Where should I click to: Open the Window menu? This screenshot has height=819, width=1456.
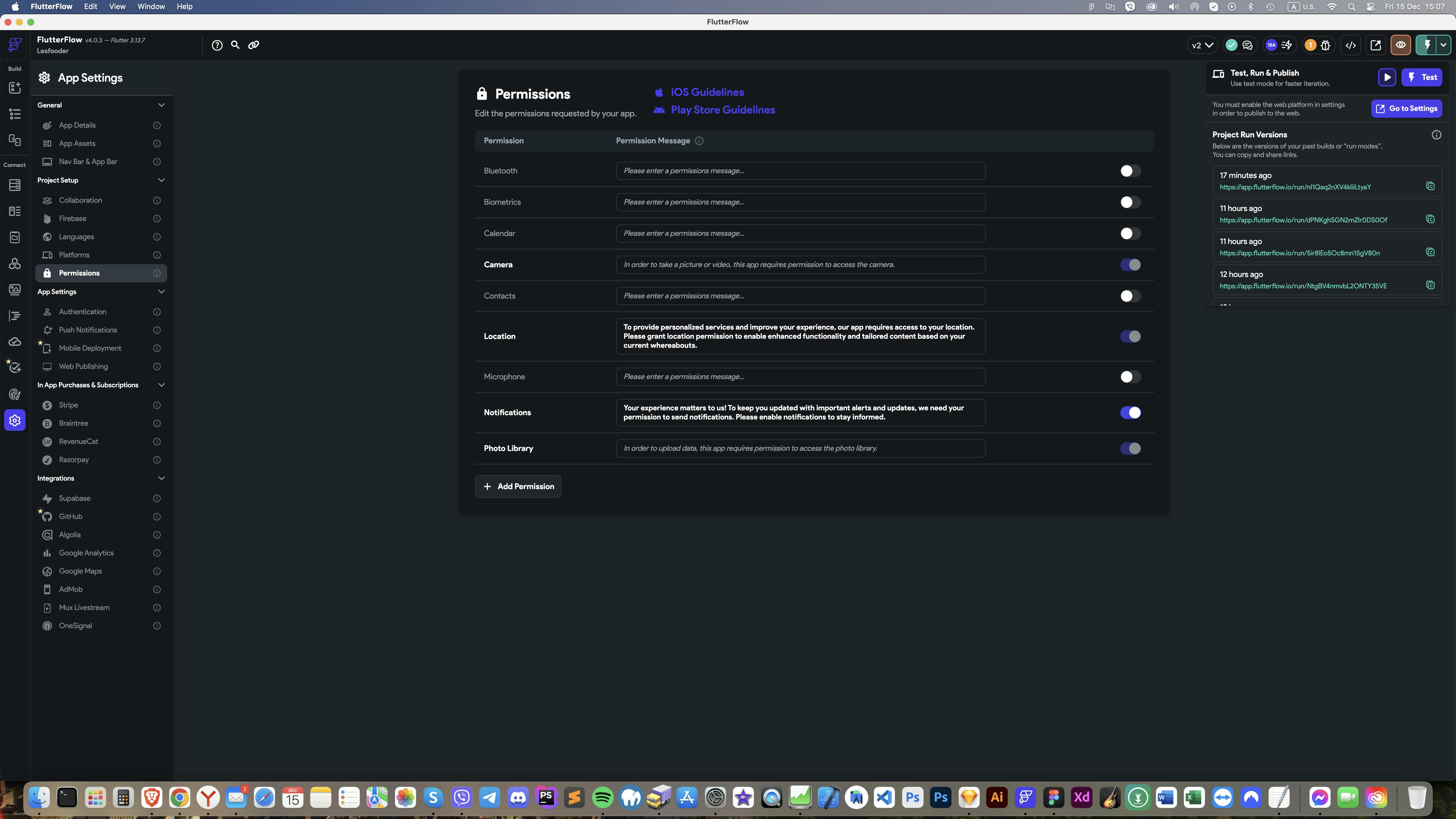(151, 7)
